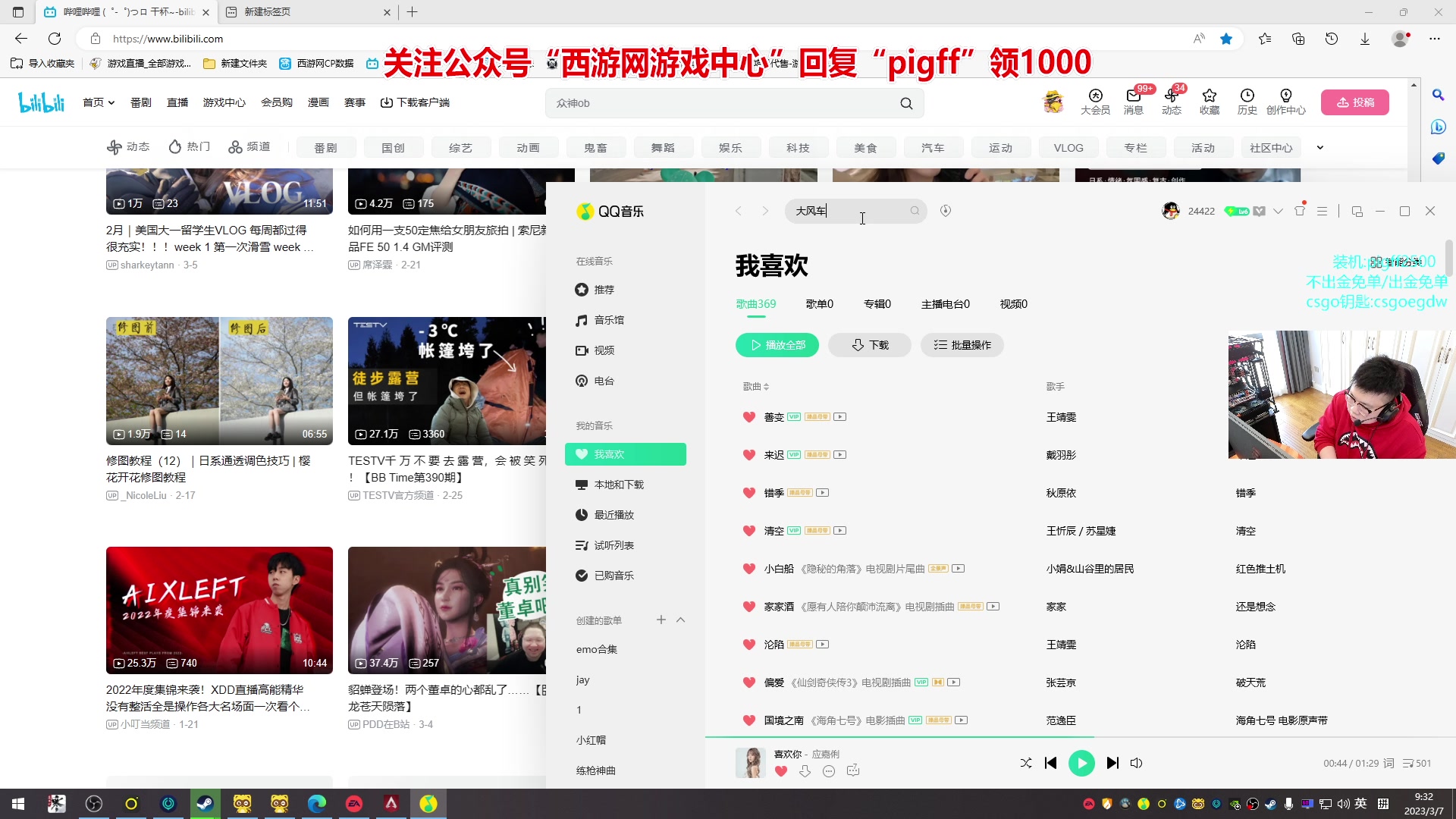Image resolution: width=1456 pixels, height=819 pixels.
Task: Collapse the 创建的歌单 playlist section
Action: pos(681,620)
